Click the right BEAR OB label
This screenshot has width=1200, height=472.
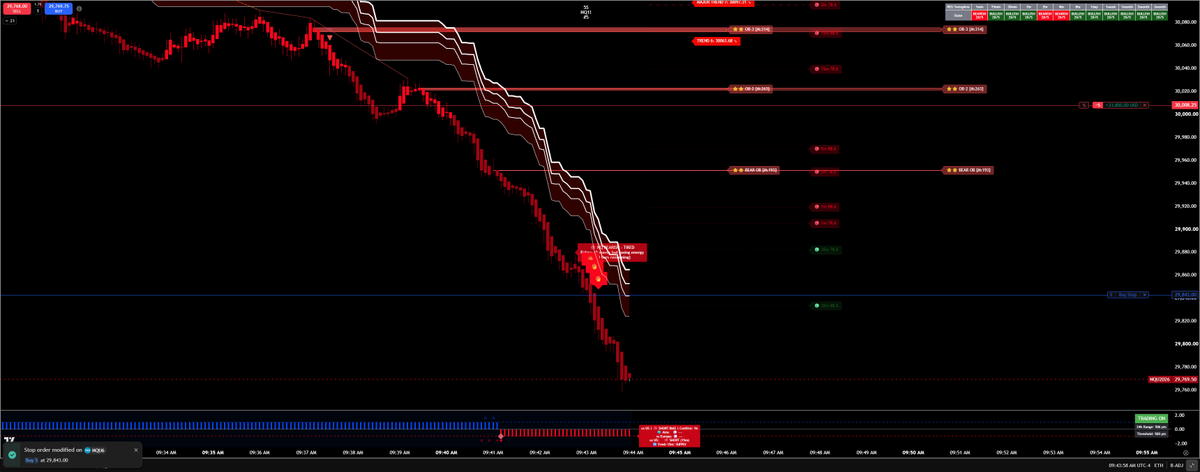point(967,170)
